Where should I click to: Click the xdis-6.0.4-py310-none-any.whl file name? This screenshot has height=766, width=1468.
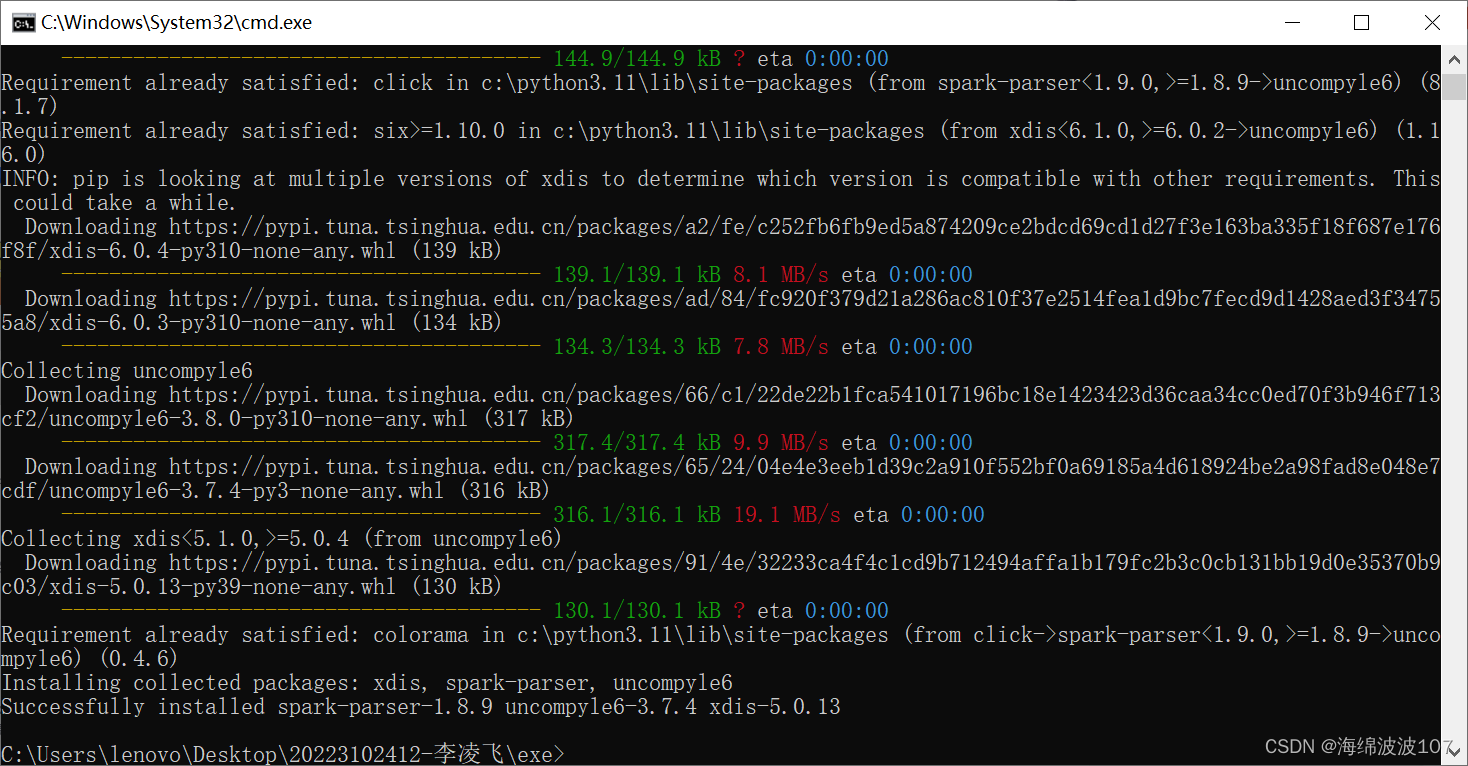click(x=223, y=251)
